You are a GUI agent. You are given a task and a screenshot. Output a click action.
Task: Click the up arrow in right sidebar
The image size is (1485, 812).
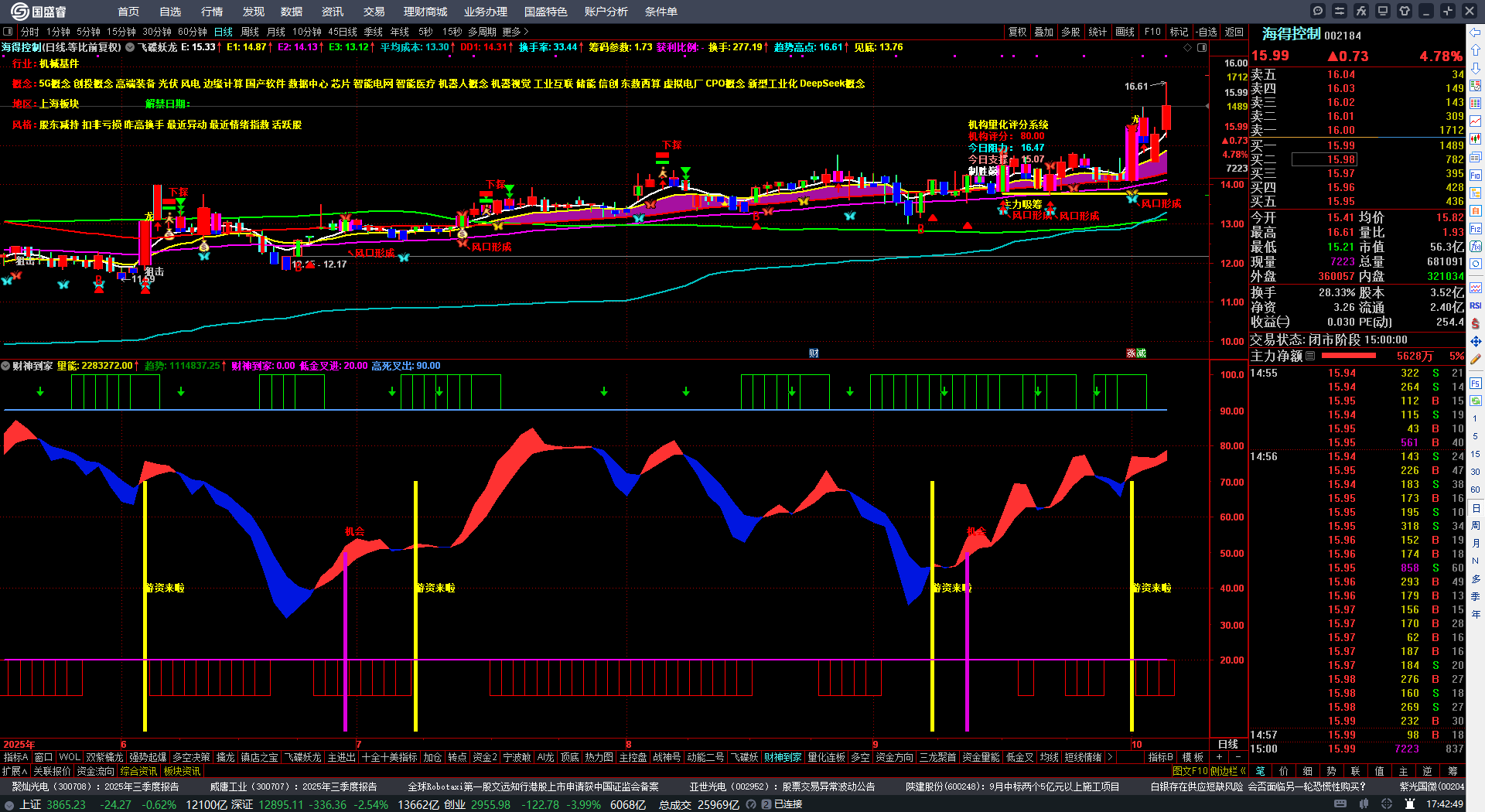tap(1476, 49)
